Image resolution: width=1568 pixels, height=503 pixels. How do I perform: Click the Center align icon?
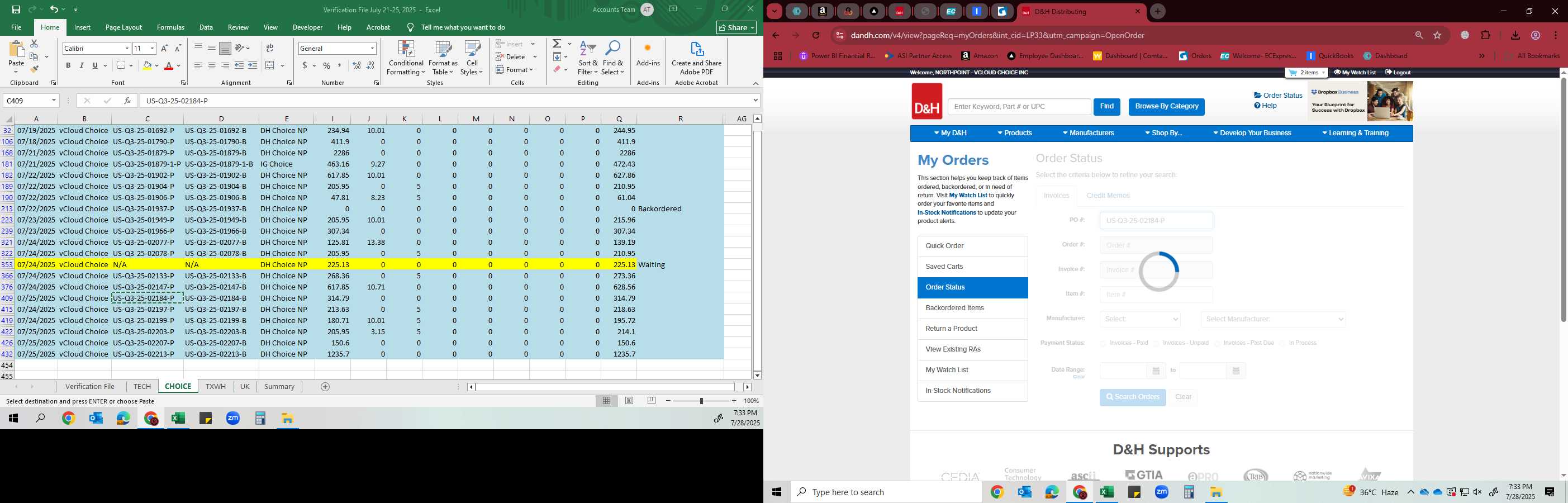click(x=211, y=66)
